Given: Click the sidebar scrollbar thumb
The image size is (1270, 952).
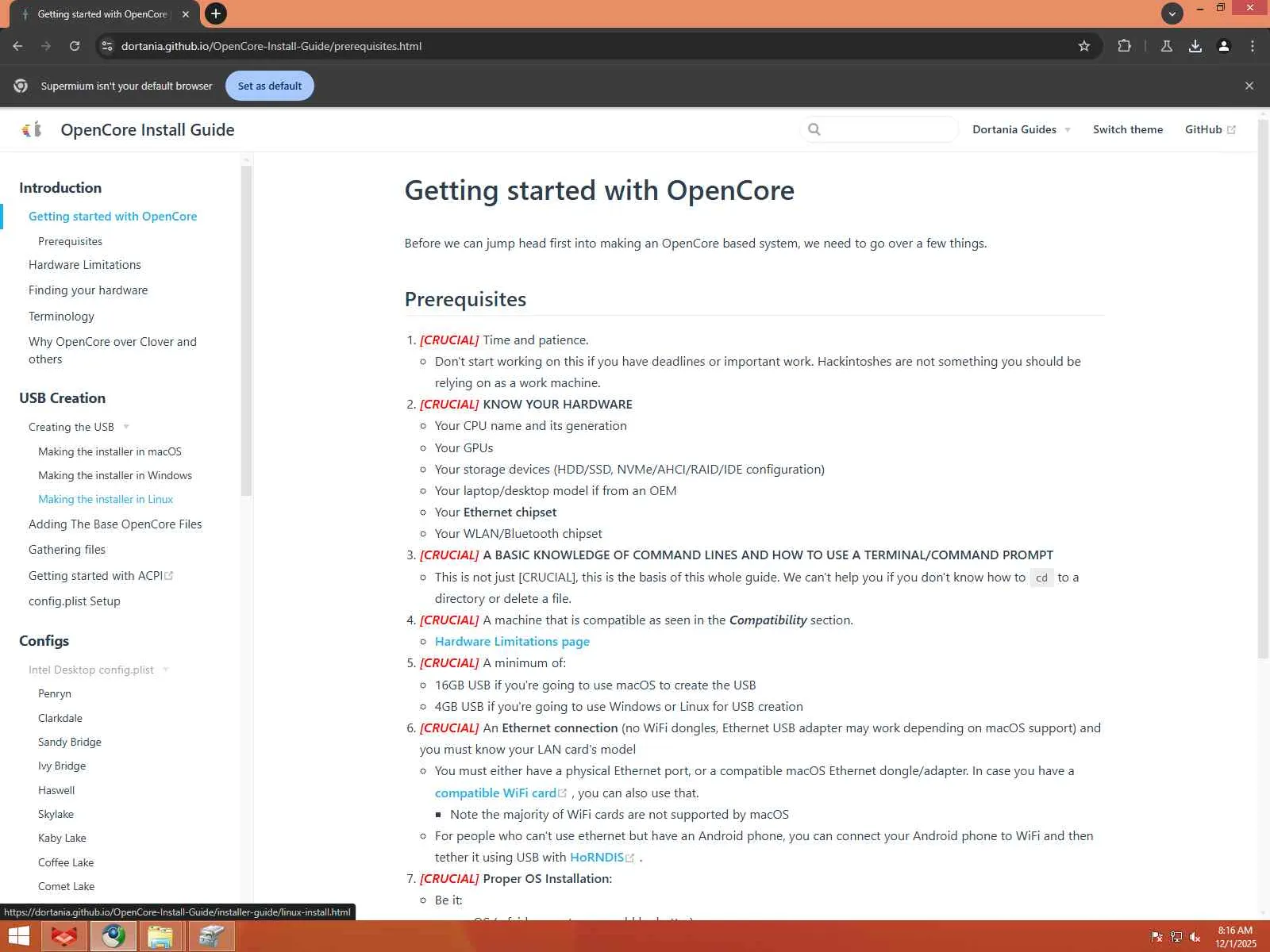Looking at the screenshot, I should (x=246, y=329).
